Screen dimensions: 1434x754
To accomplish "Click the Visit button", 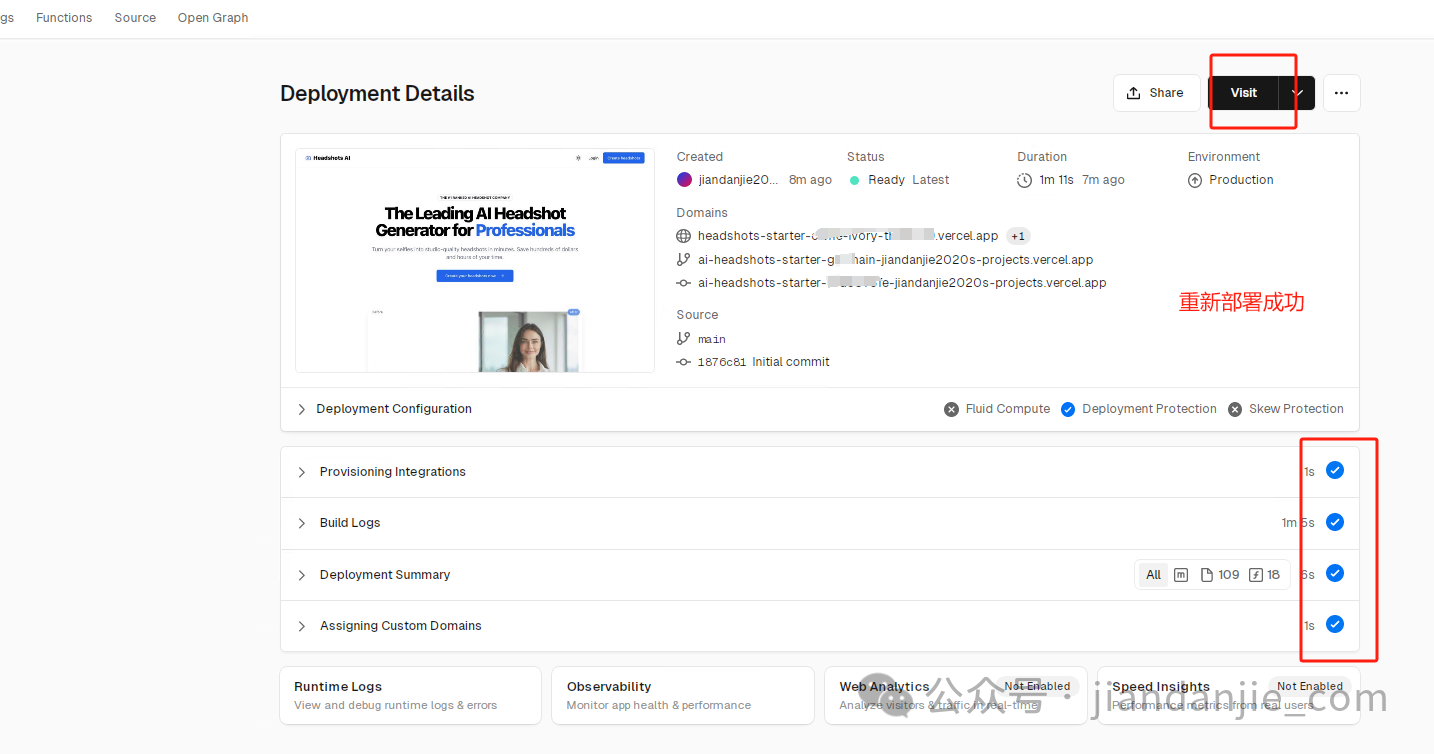I will click(x=1243, y=93).
